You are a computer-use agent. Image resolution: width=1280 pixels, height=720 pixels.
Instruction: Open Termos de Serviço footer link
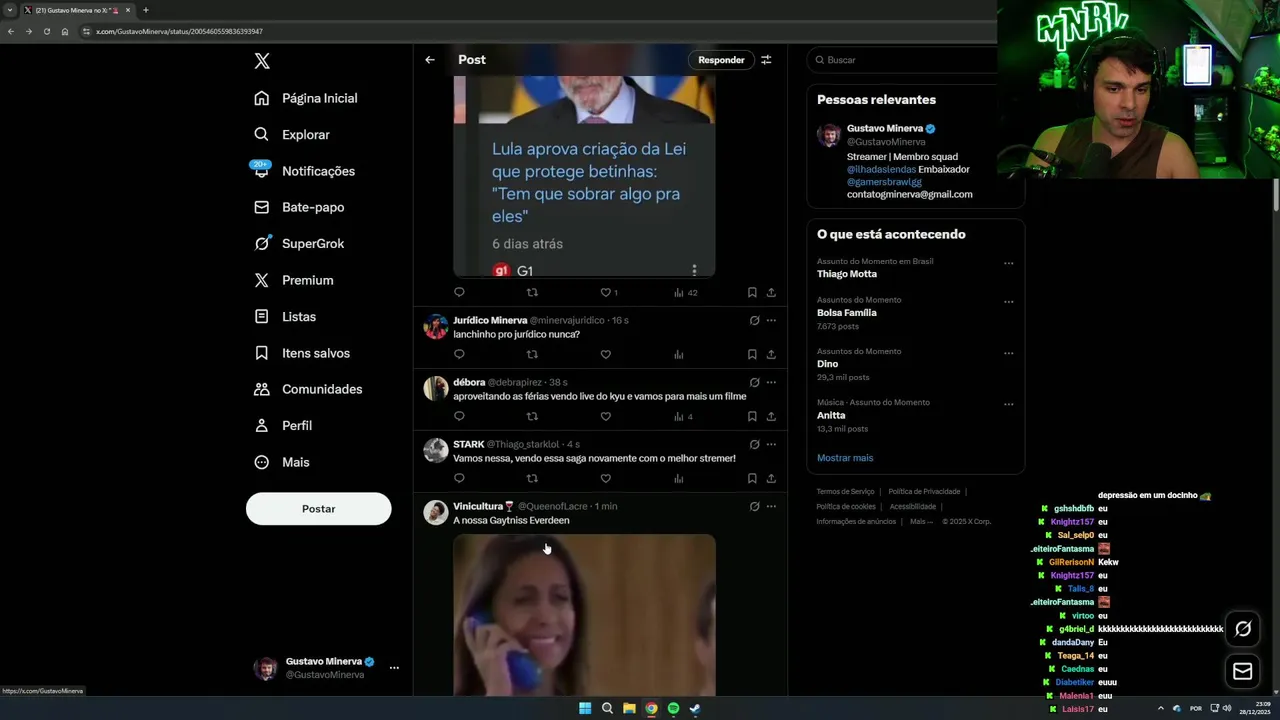(845, 491)
